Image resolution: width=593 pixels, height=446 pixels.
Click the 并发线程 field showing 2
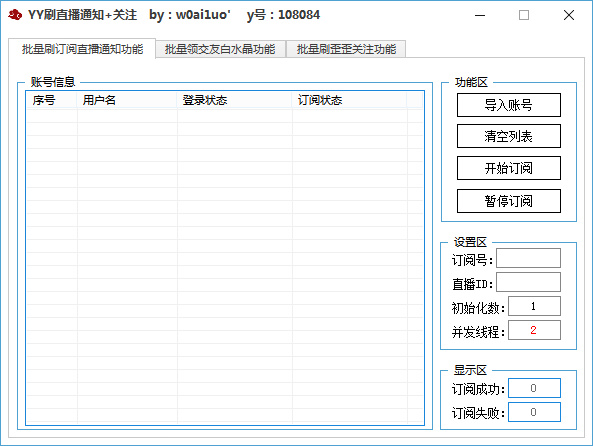[534, 330]
